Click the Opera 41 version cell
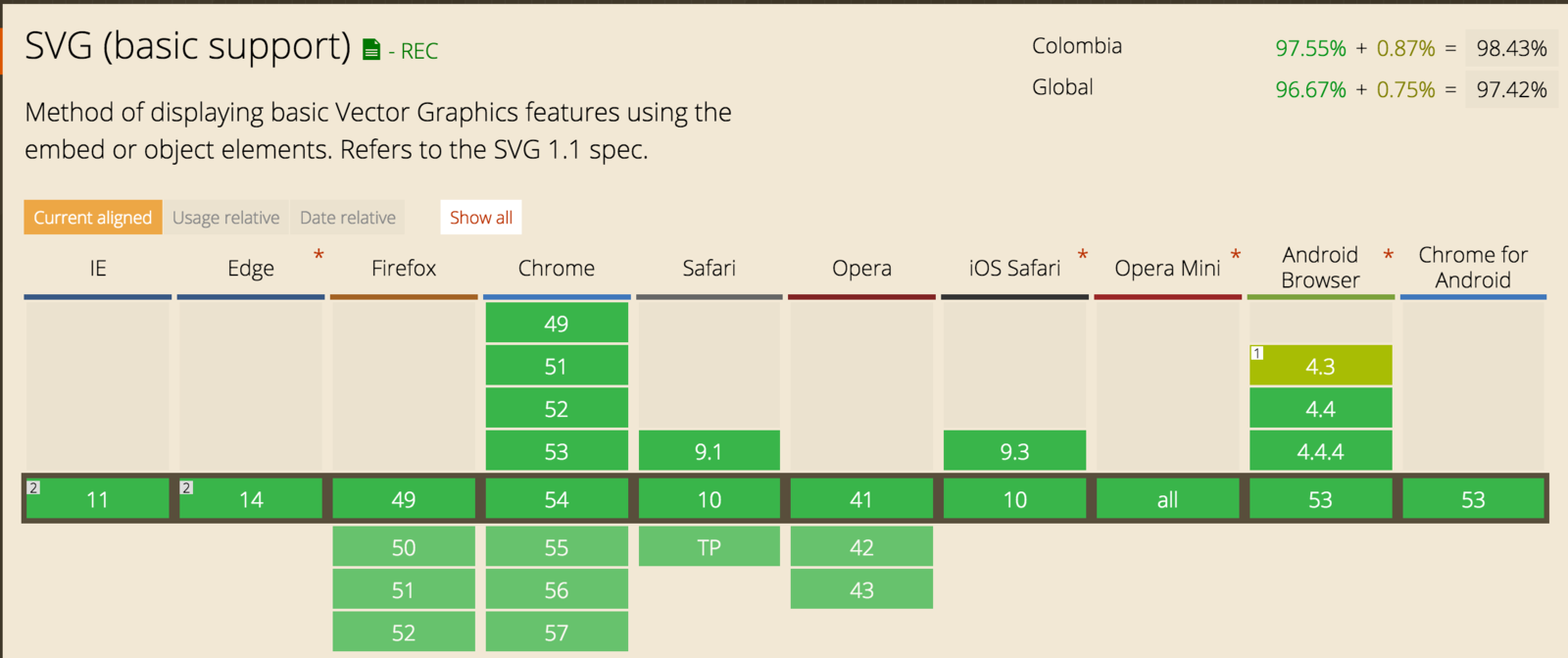1568x658 pixels. click(862, 499)
